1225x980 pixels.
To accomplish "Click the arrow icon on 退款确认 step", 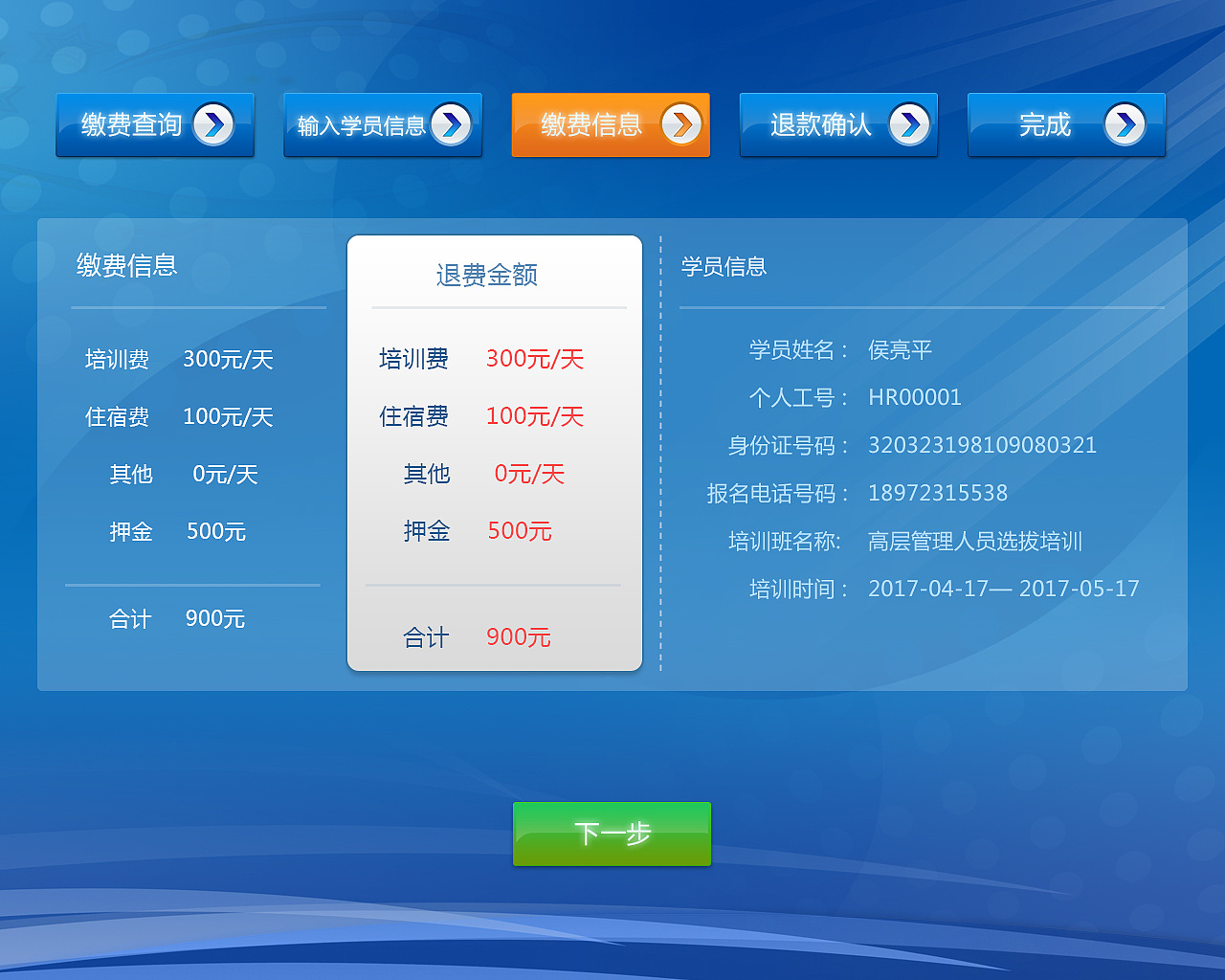I will click(x=906, y=124).
